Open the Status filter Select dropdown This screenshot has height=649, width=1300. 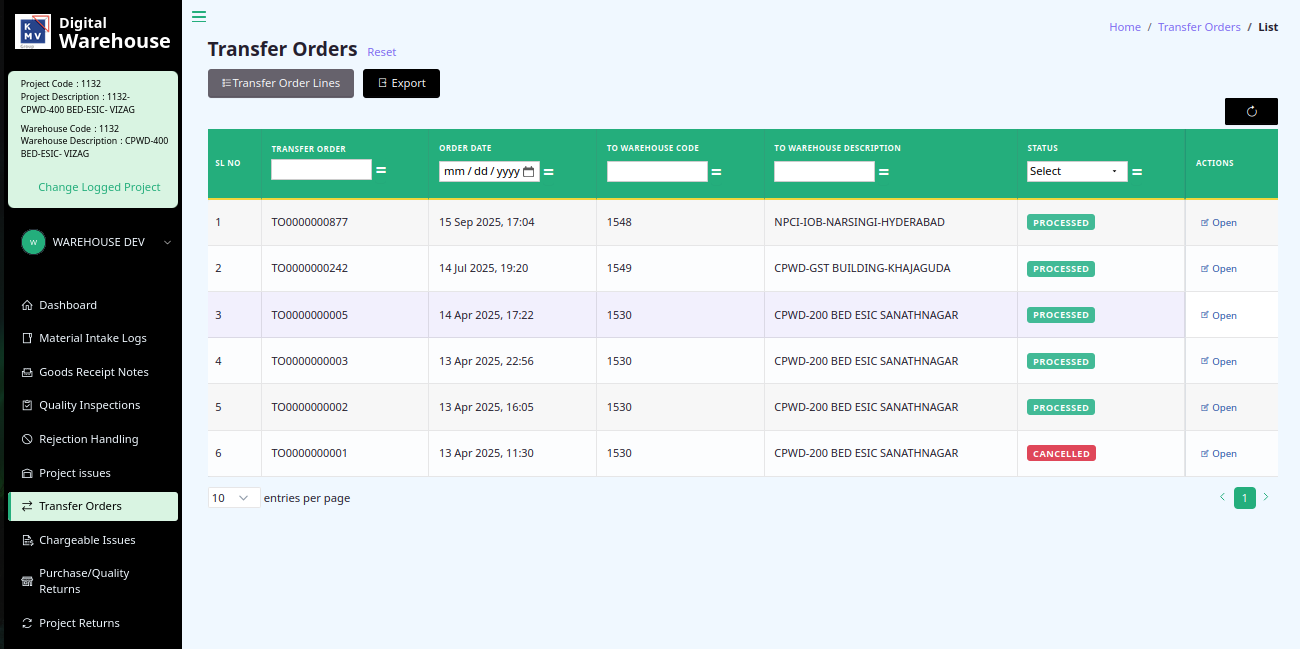click(x=1076, y=171)
